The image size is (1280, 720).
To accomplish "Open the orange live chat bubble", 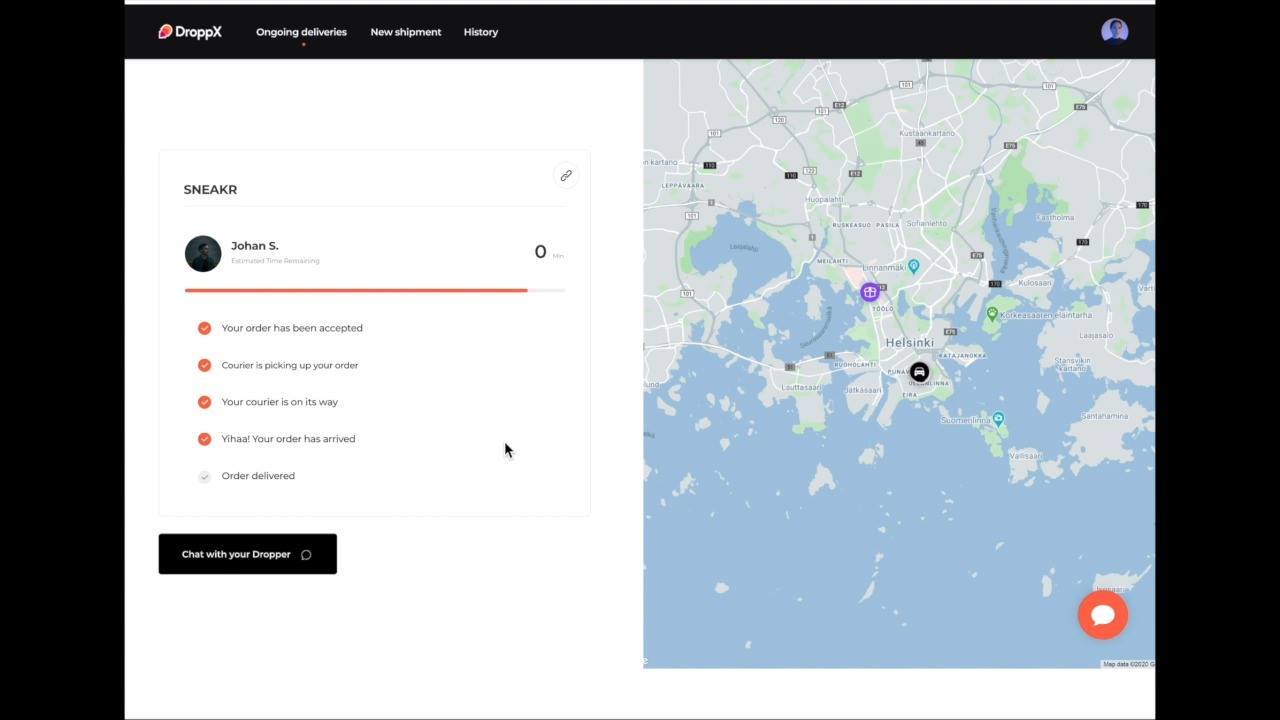I will click(1103, 614).
